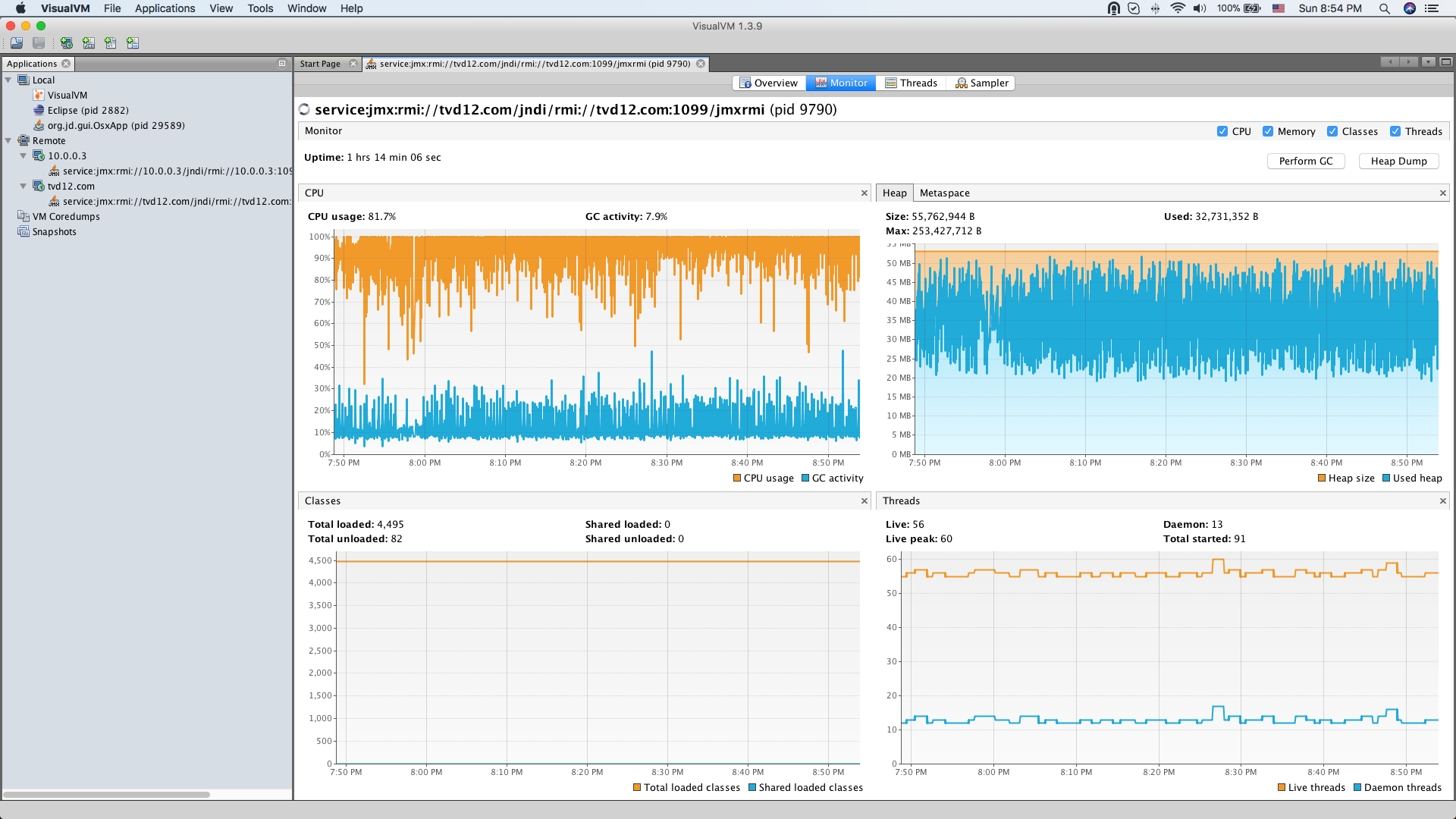Open macOS Spotlight search icon
This screenshot has width=1456, height=819.
tap(1384, 8)
